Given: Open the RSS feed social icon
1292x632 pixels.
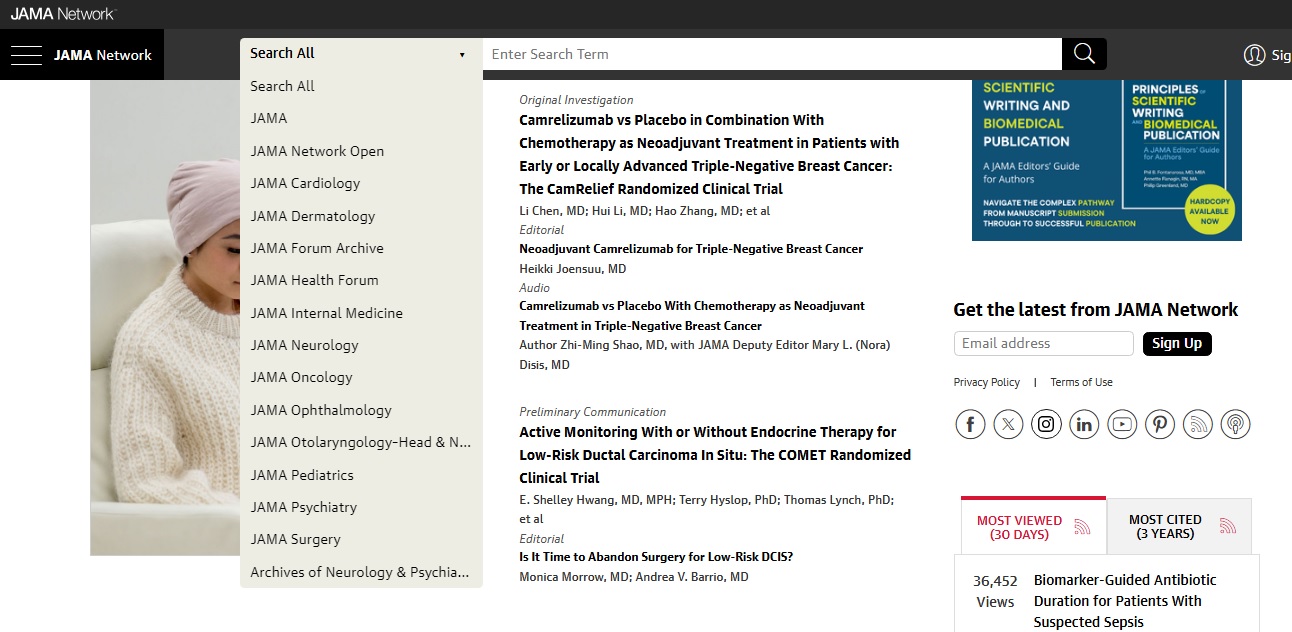Looking at the screenshot, I should click(1198, 424).
